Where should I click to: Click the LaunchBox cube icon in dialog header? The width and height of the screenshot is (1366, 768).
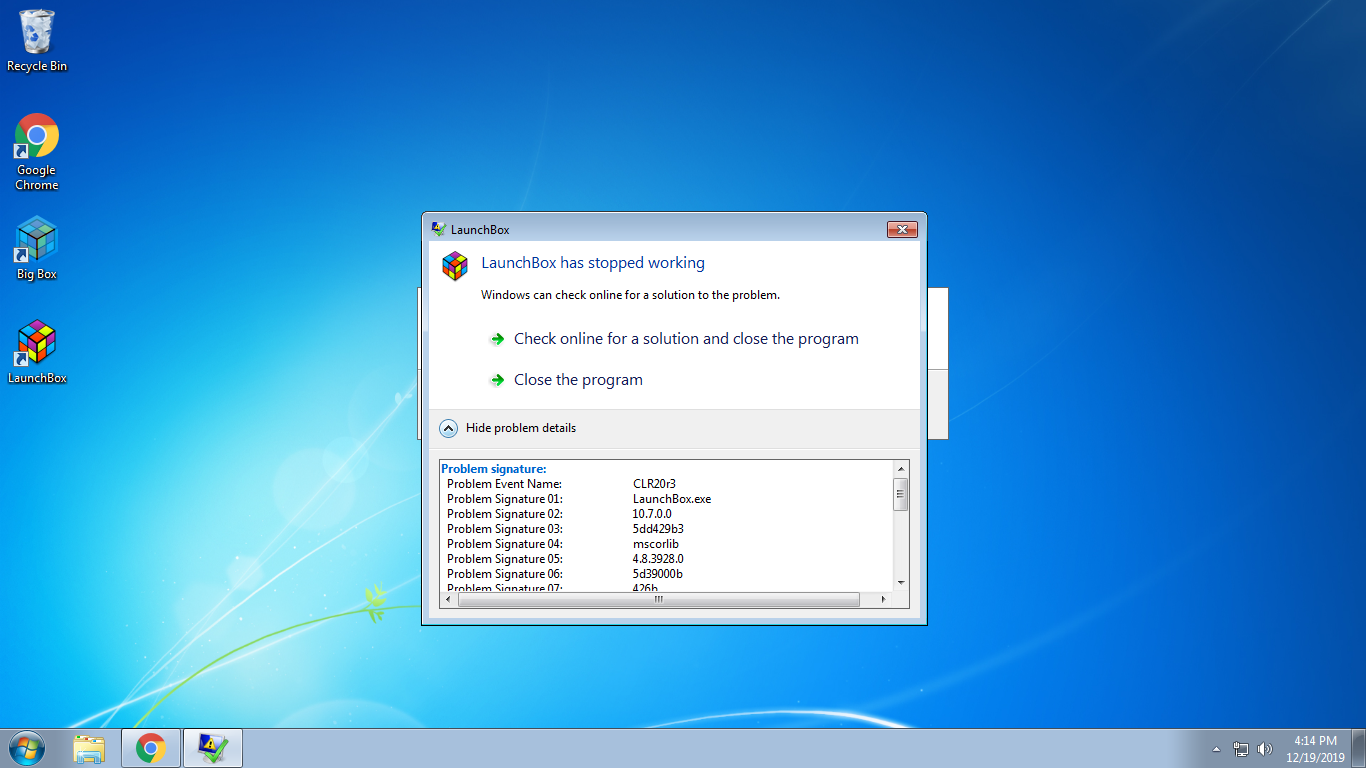455,266
